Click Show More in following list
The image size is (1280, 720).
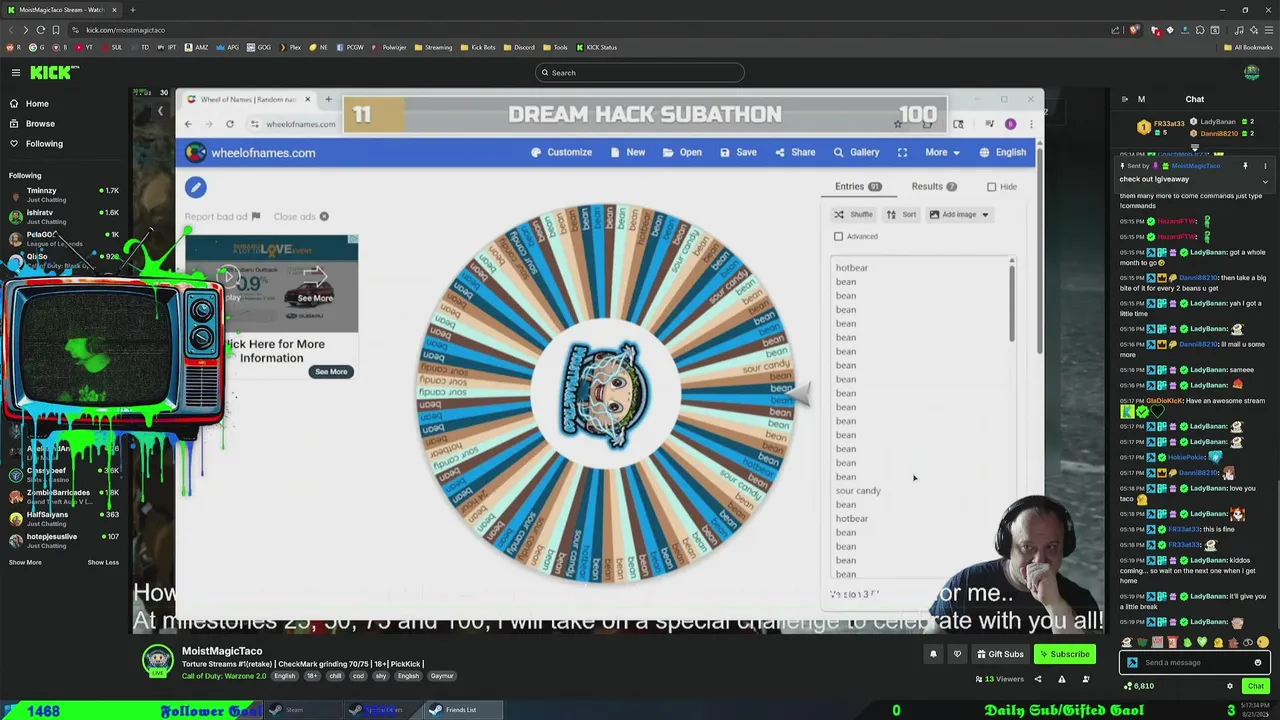25,562
